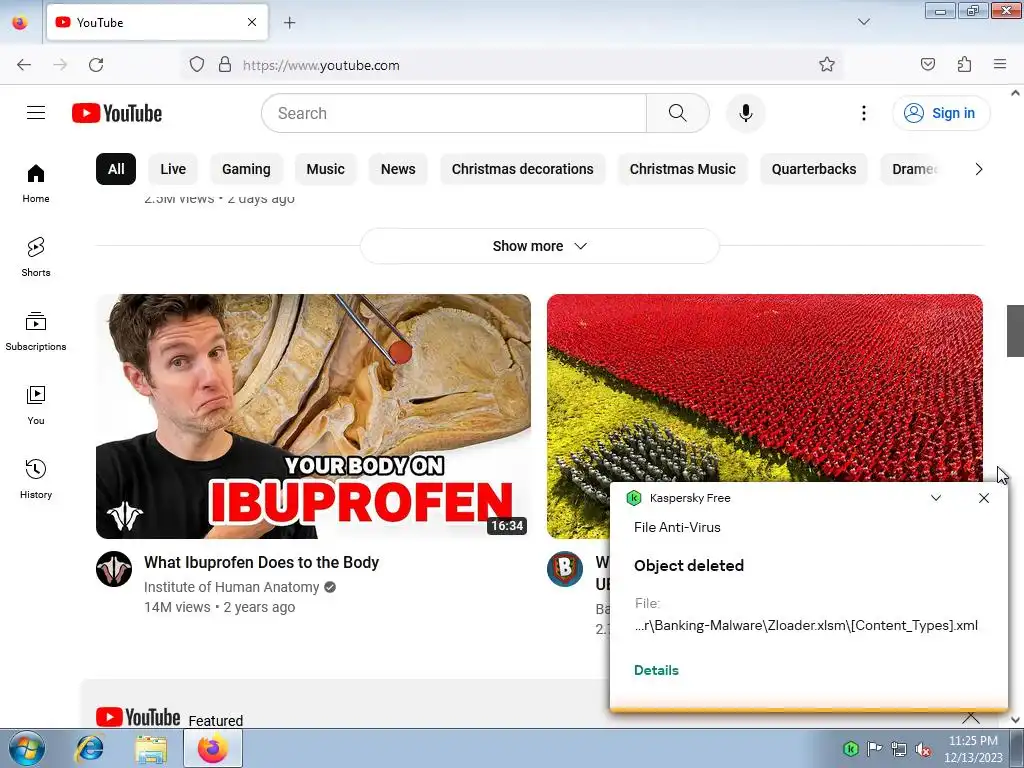Open Shorts in sidebar
Viewport: 1024px width, 768px height.
[x=36, y=257]
